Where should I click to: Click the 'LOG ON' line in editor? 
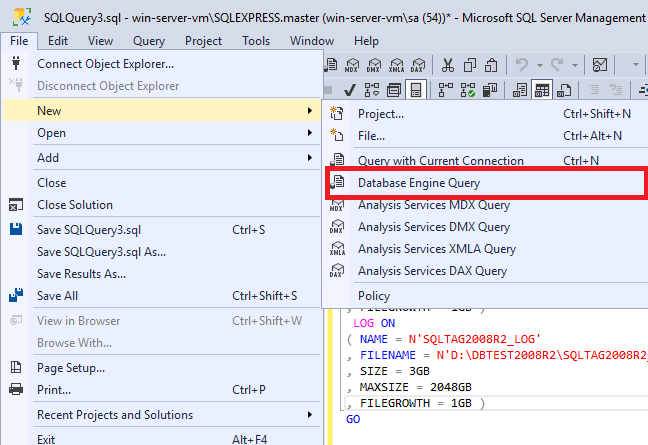point(374,323)
